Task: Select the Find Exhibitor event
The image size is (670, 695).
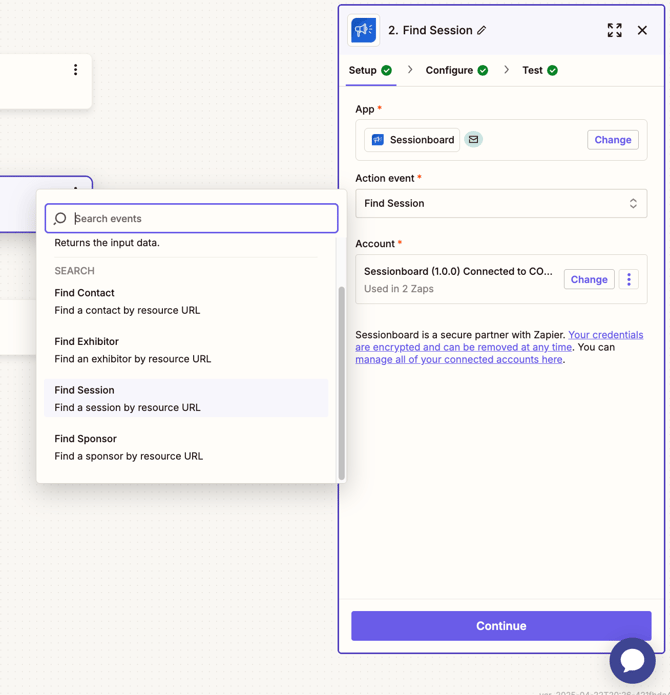Action: (x=186, y=350)
